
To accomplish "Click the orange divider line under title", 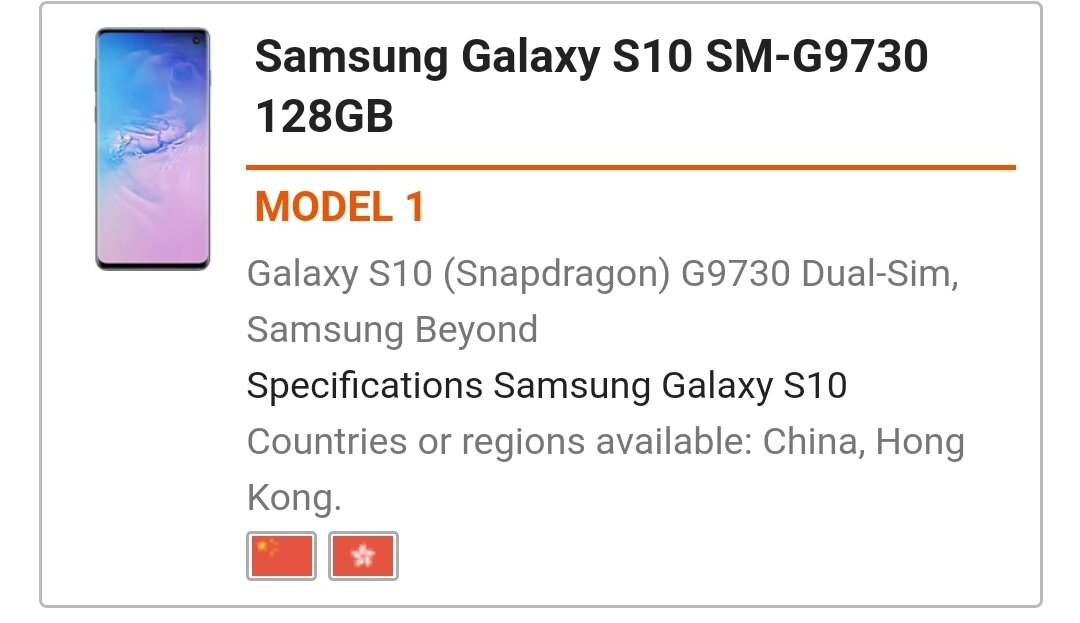I will coord(631,167).
